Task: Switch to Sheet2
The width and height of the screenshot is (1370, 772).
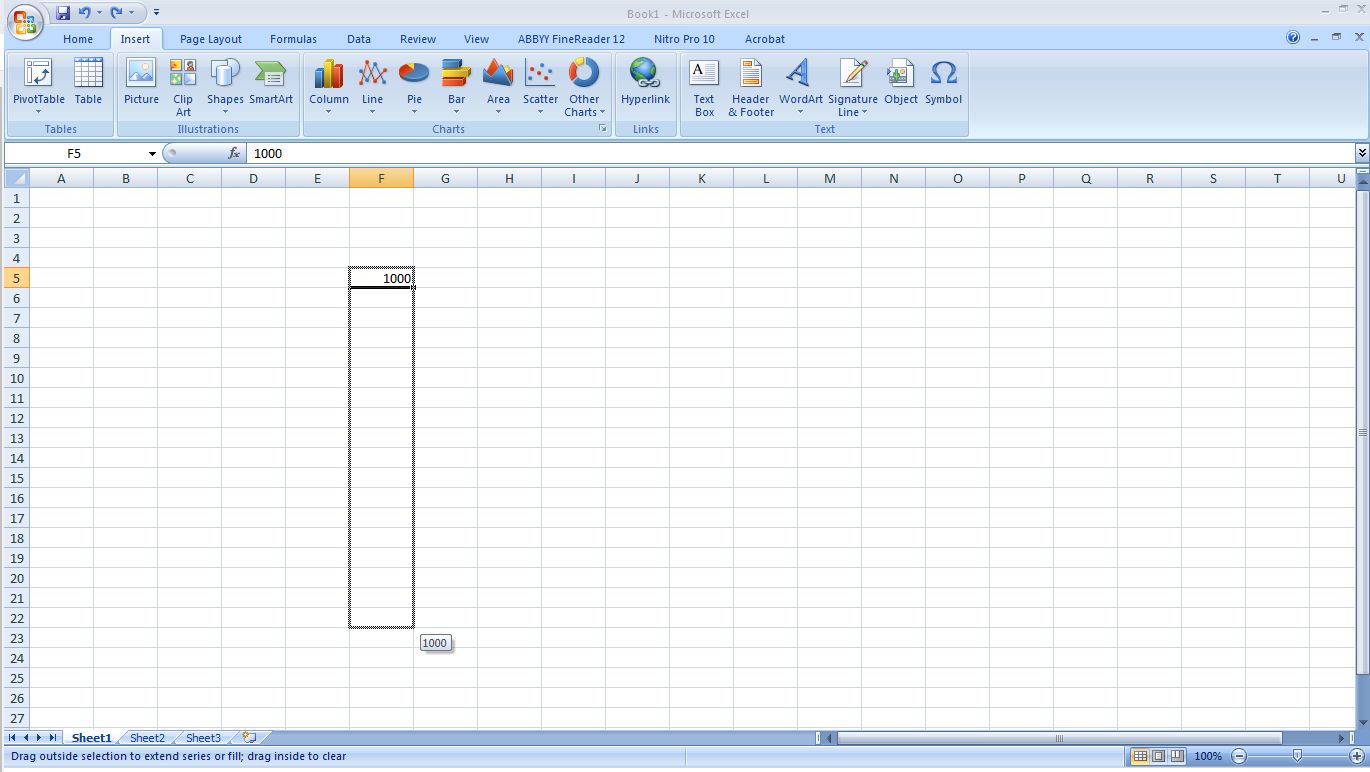Action: [146, 737]
